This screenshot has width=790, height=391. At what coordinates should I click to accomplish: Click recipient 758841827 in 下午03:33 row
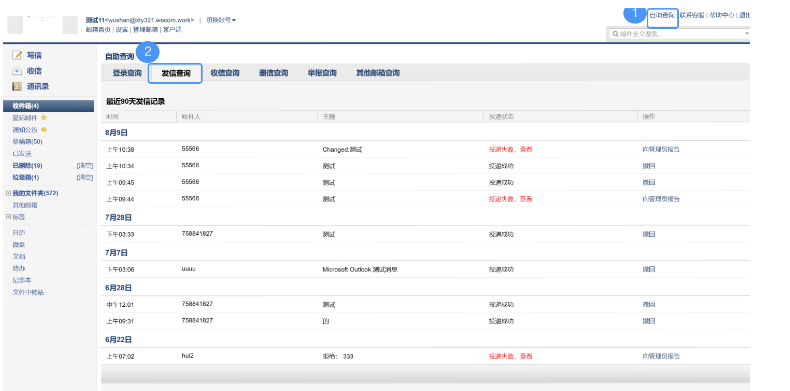(197, 234)
